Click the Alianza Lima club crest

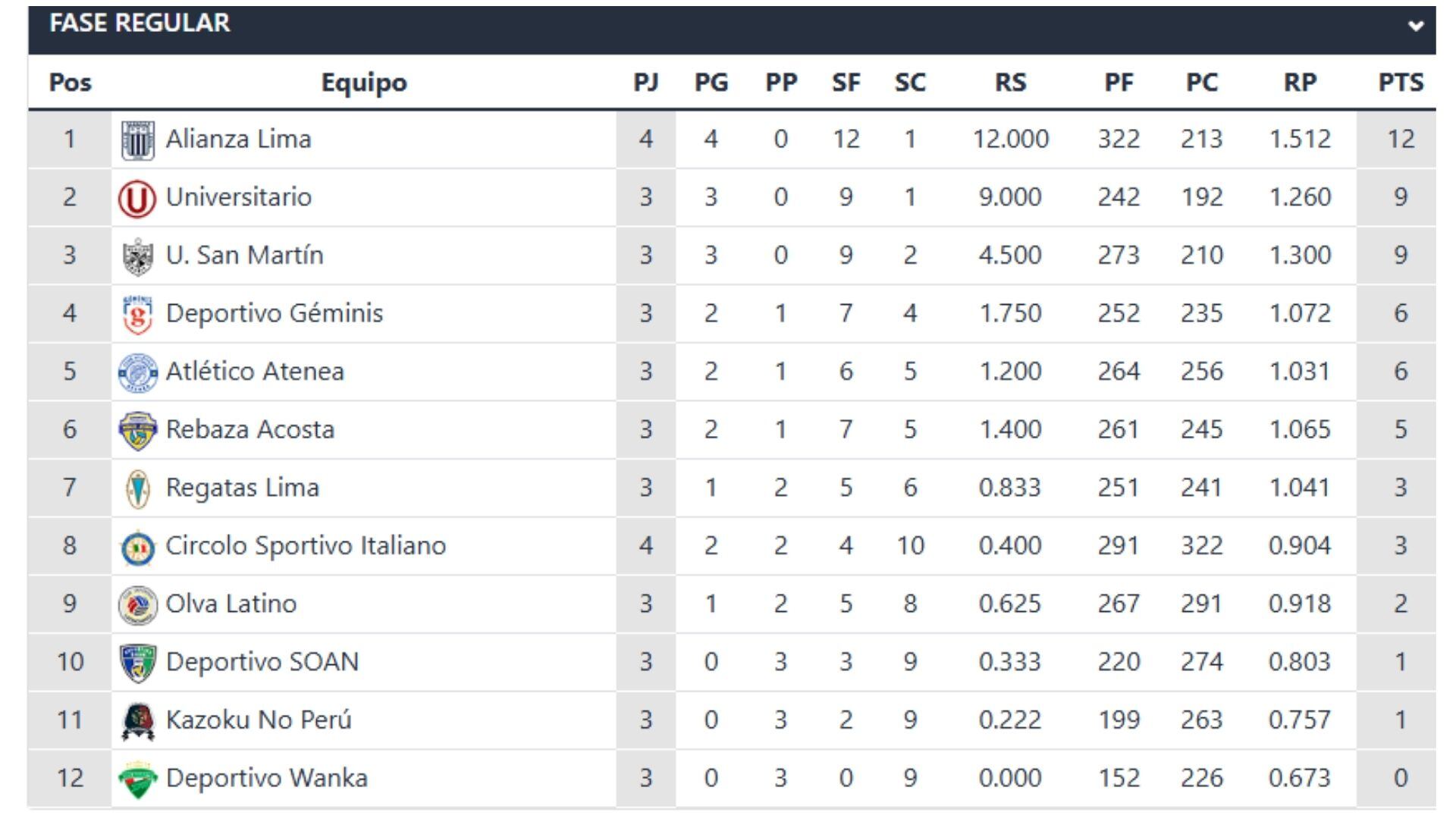(x=137, y=138)
